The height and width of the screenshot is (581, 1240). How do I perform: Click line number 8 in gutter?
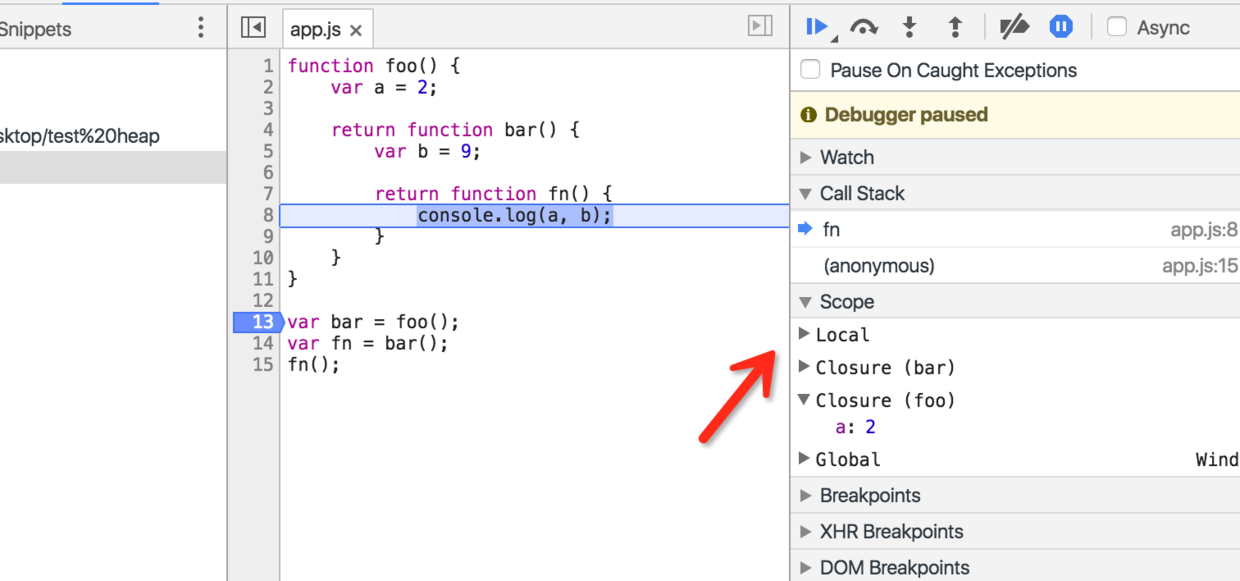[x=267, y=215]
